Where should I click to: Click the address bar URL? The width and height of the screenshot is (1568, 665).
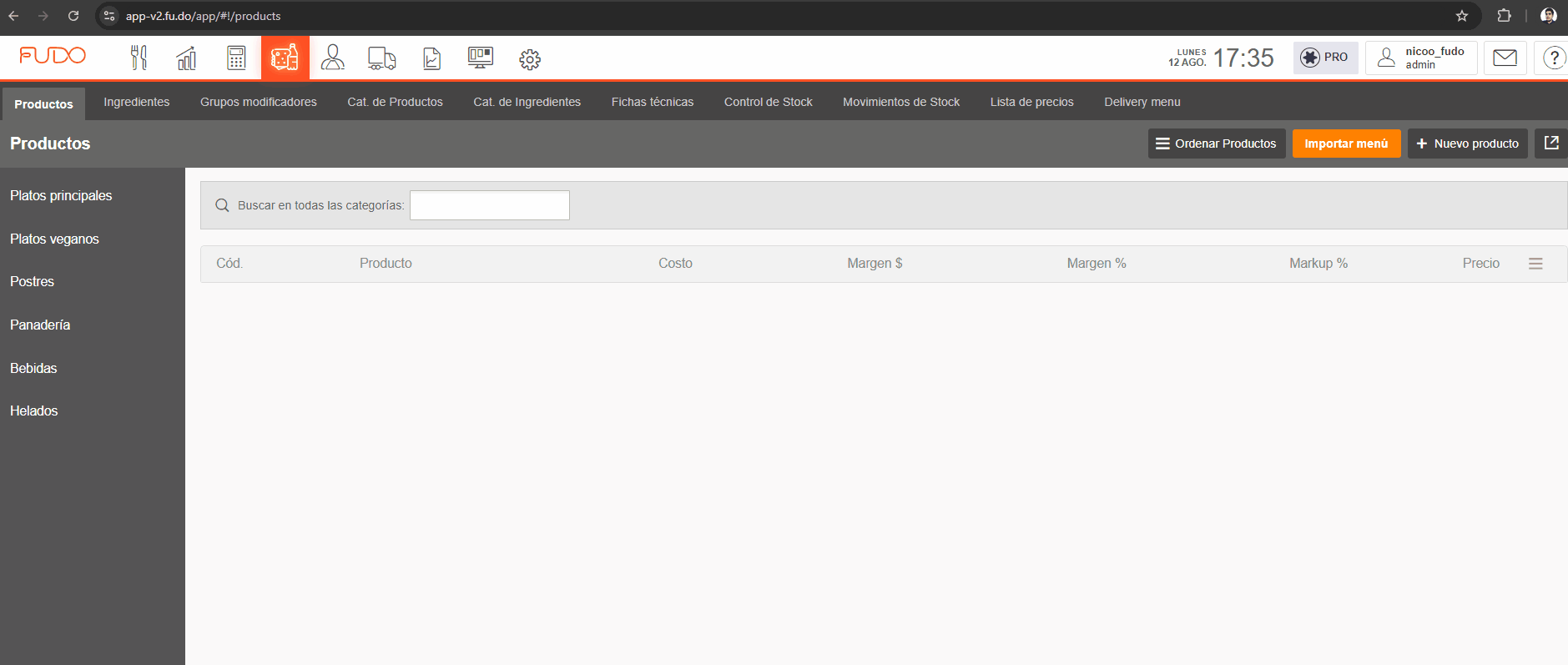tap(204, 16)
